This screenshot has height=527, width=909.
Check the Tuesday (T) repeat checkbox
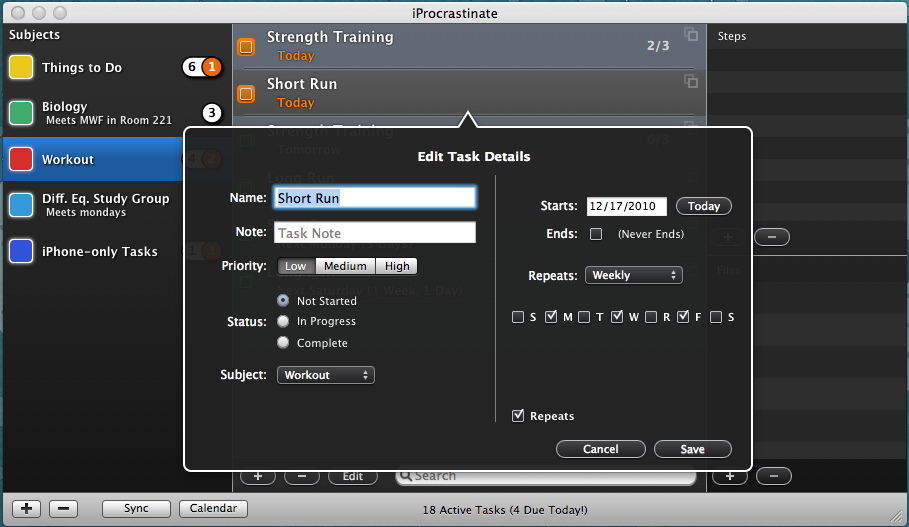(x=584, y=317)
